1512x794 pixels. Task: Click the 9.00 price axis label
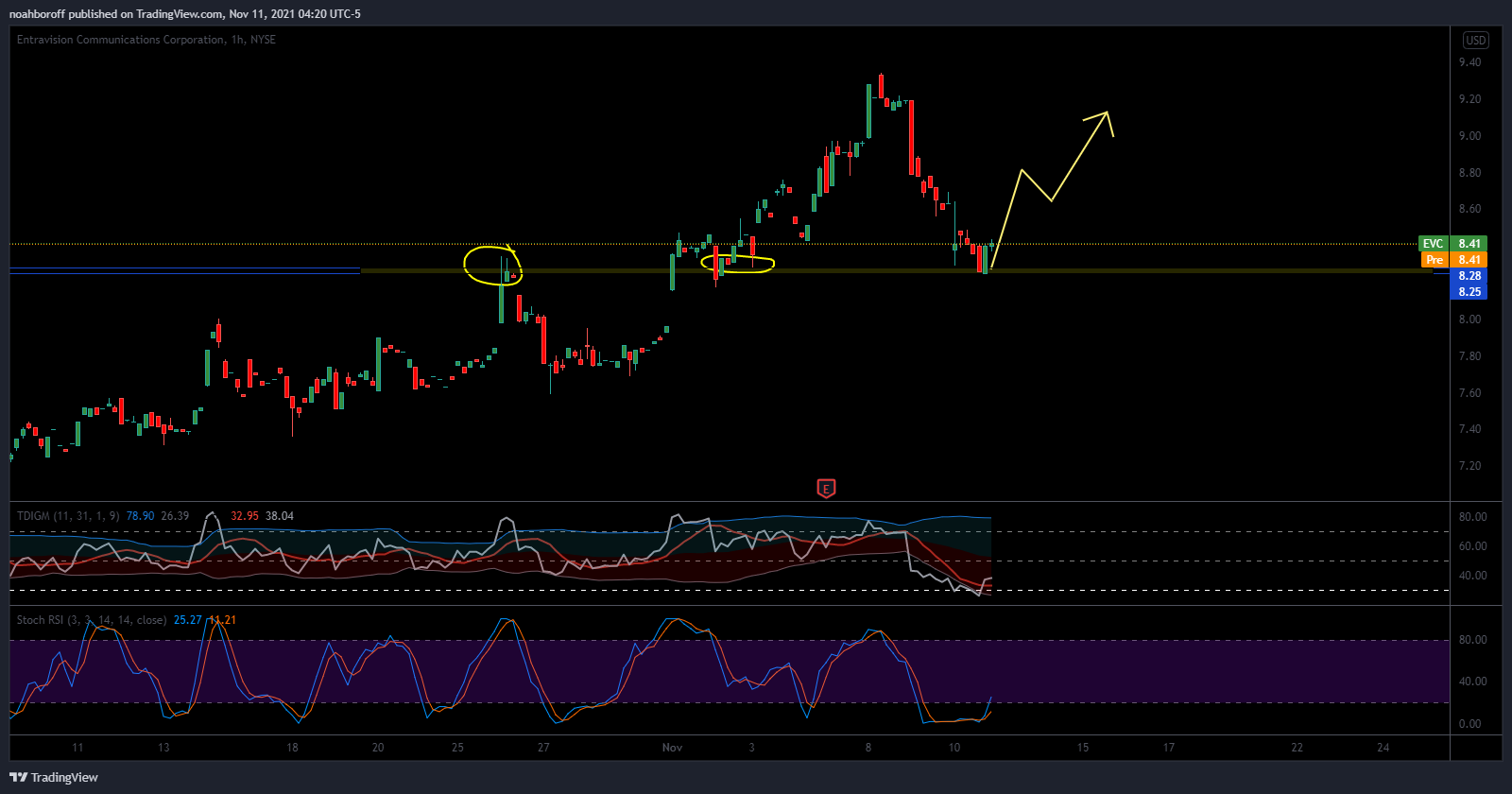(1469, 136)
